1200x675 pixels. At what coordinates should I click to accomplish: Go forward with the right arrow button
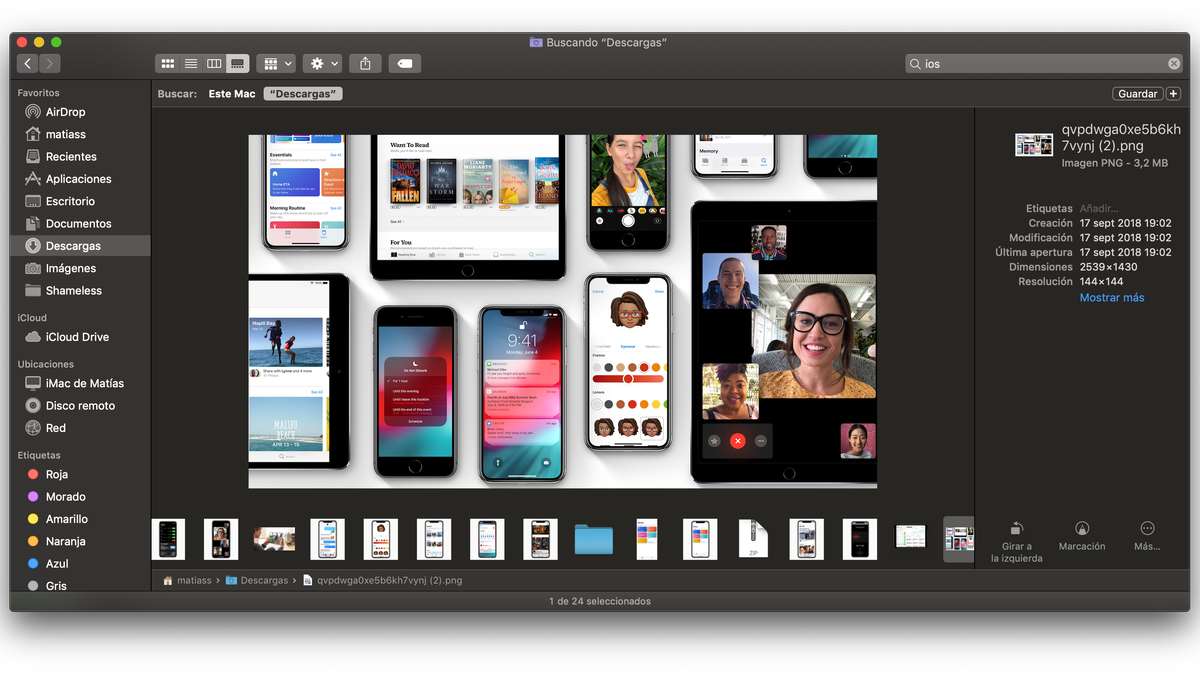(50, 63)
